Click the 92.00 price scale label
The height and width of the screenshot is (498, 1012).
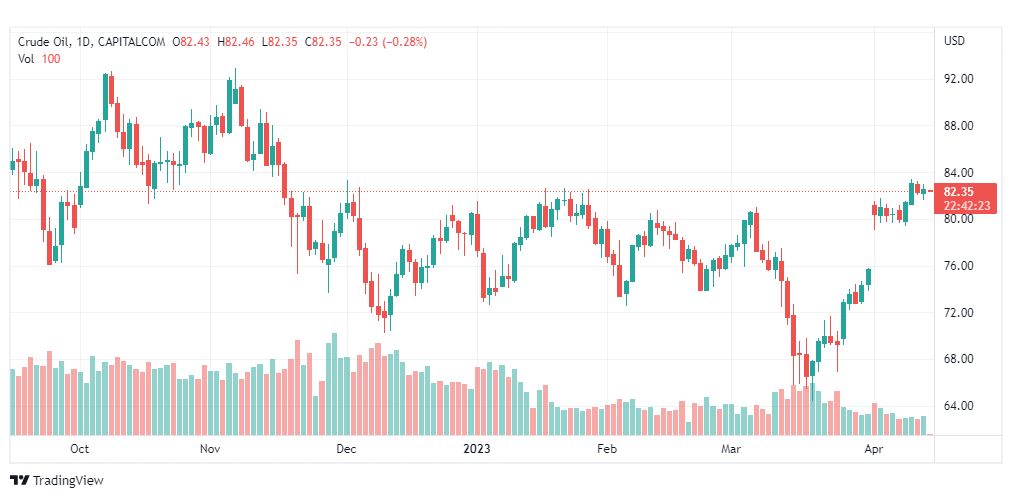tap(958, 79)
